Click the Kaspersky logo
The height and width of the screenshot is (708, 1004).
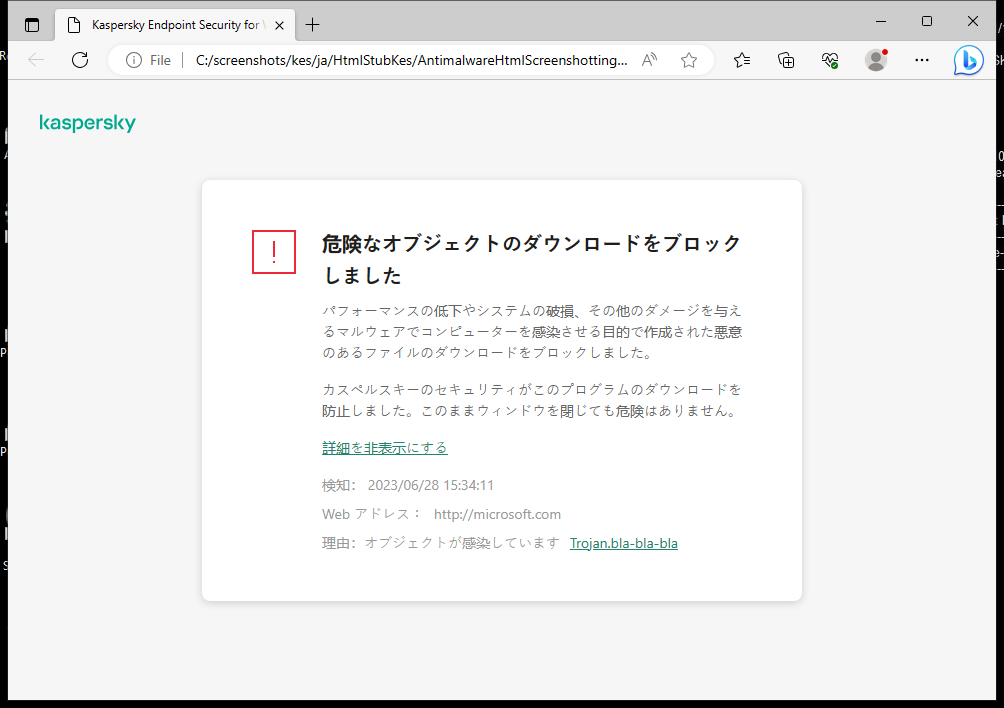tap(87, 122)
